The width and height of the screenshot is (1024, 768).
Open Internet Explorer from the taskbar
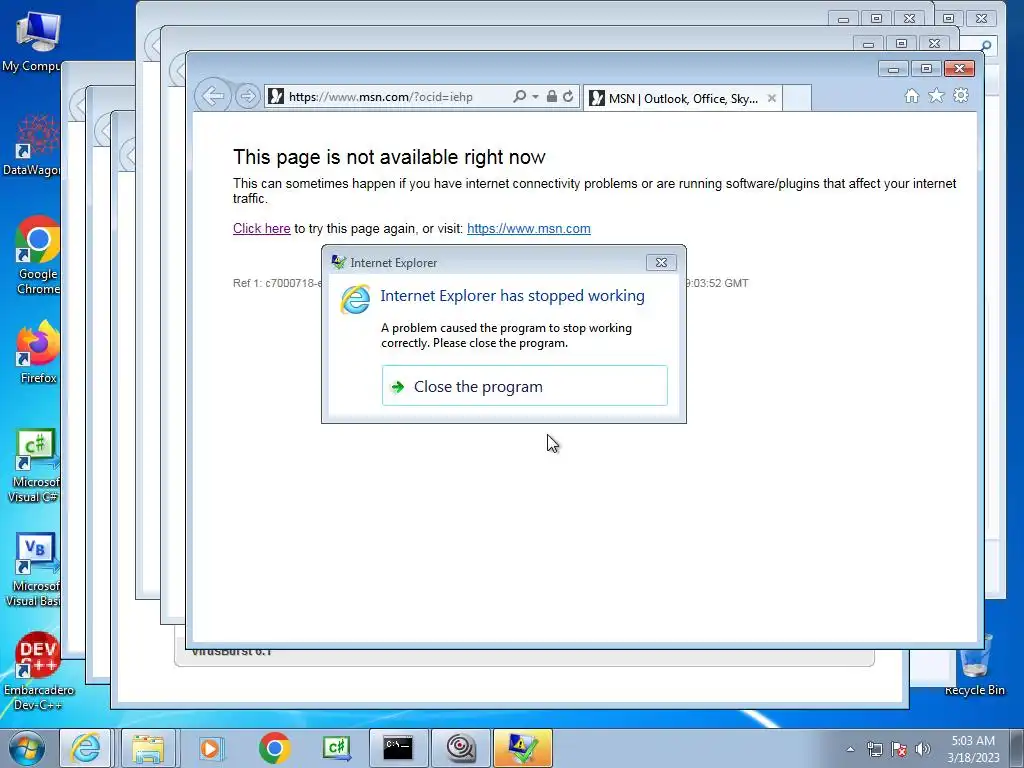[x=86, y=748]
